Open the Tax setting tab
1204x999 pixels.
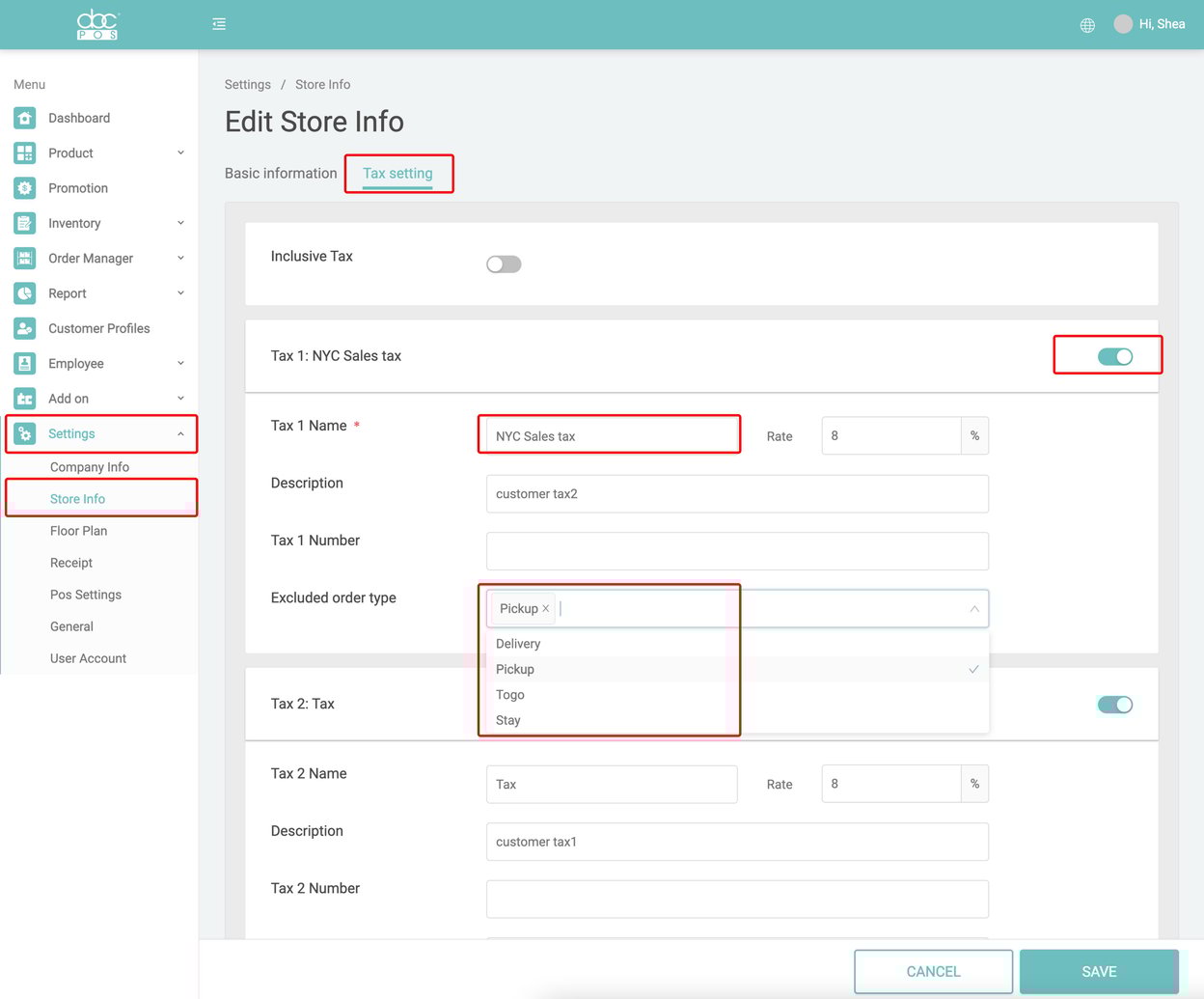click(397, 173)
